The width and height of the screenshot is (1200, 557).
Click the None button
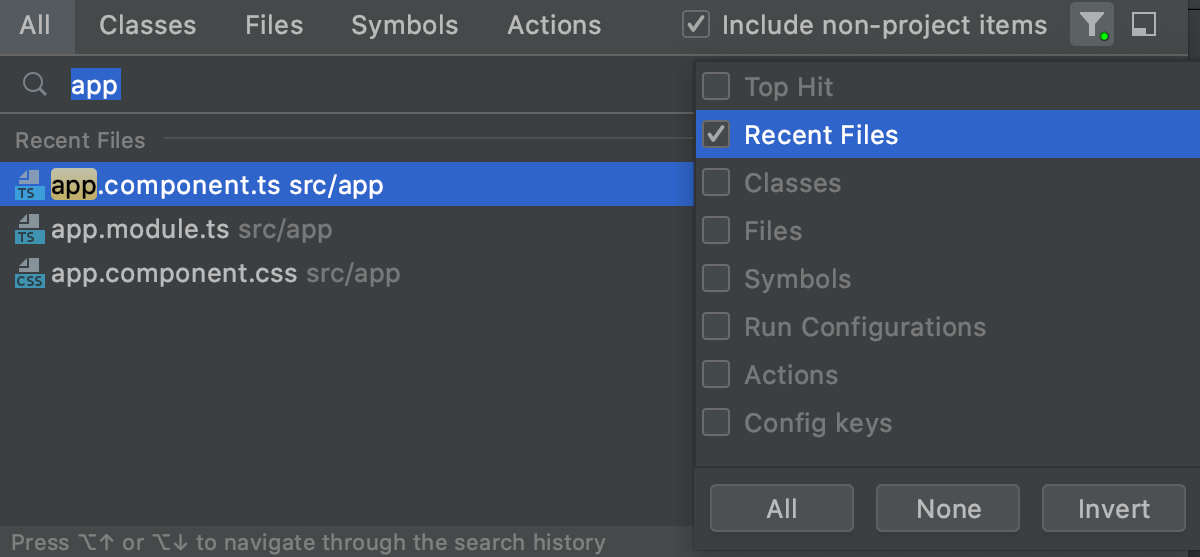[x=948, y=509]
